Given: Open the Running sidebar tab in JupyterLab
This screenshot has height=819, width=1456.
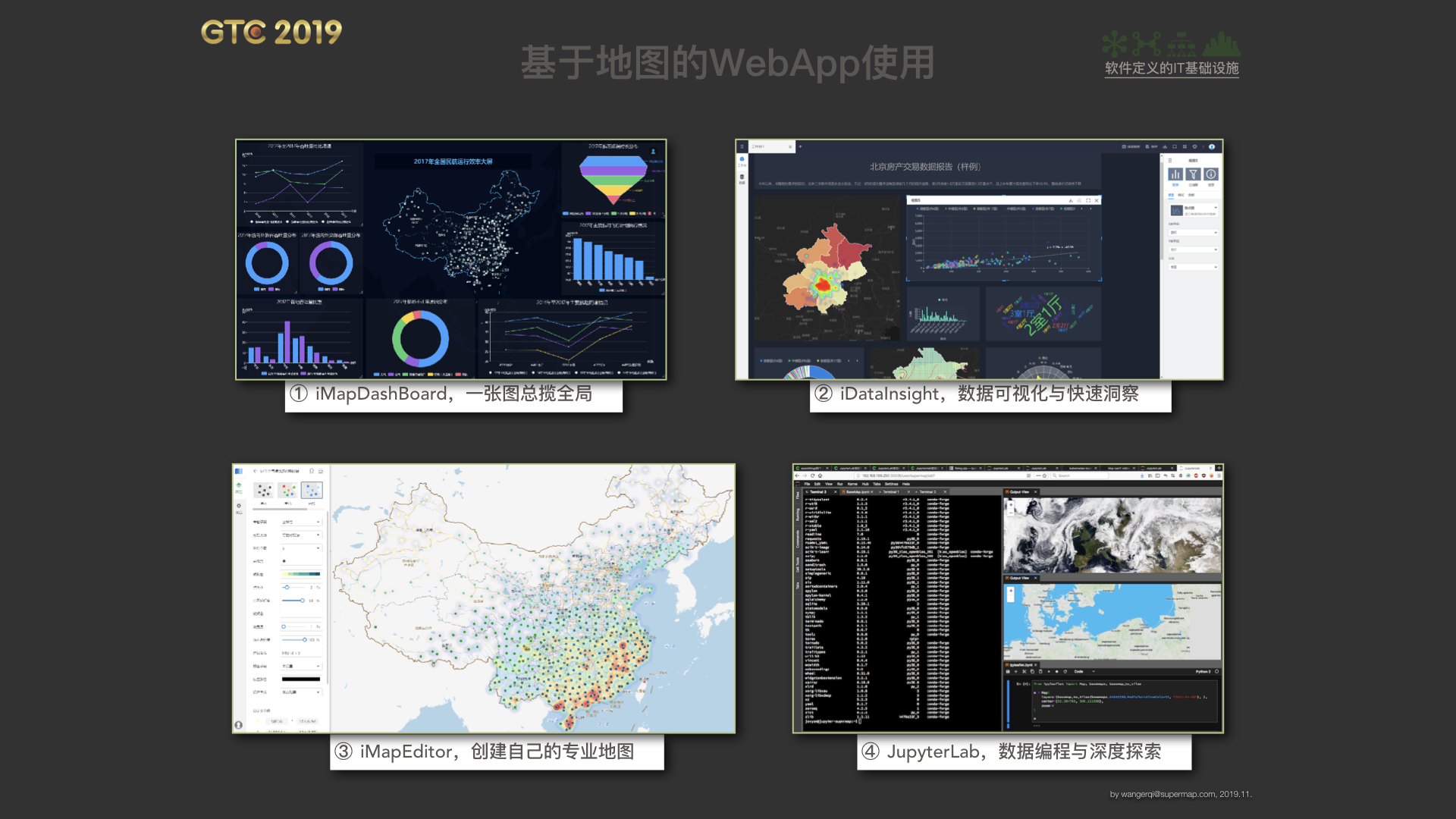Looking at the screenshot, I should coord(798,515).
